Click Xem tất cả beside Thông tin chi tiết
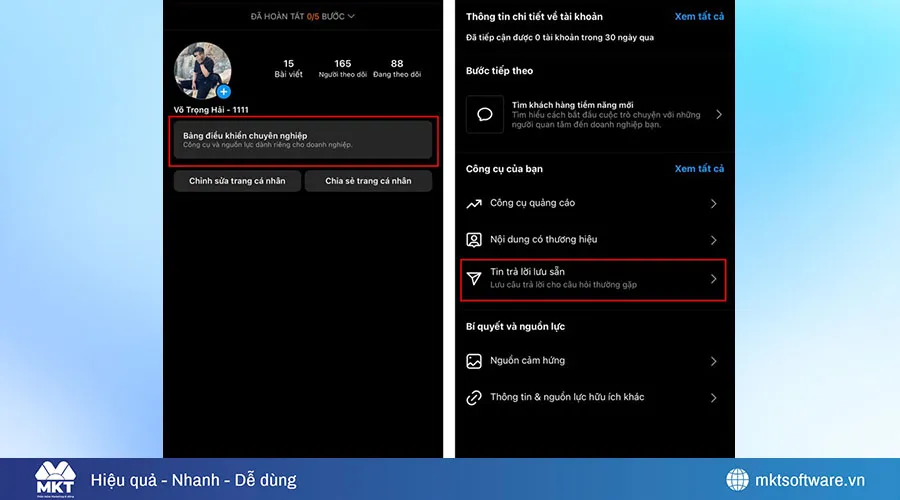The width and height of the screenshot is (900, 500). (x=699, y=17)
